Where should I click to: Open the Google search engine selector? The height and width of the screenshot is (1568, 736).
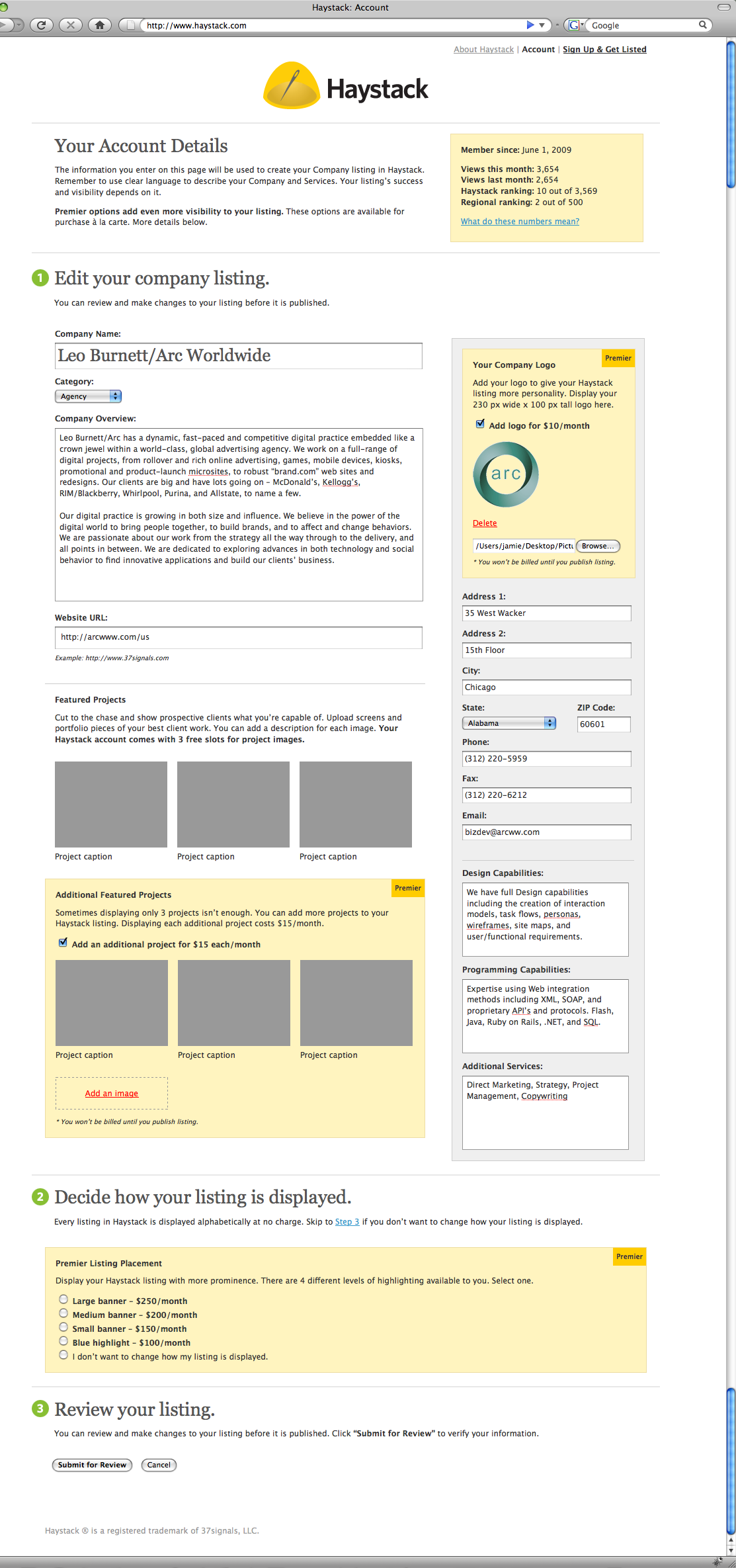tap(576, 25)
